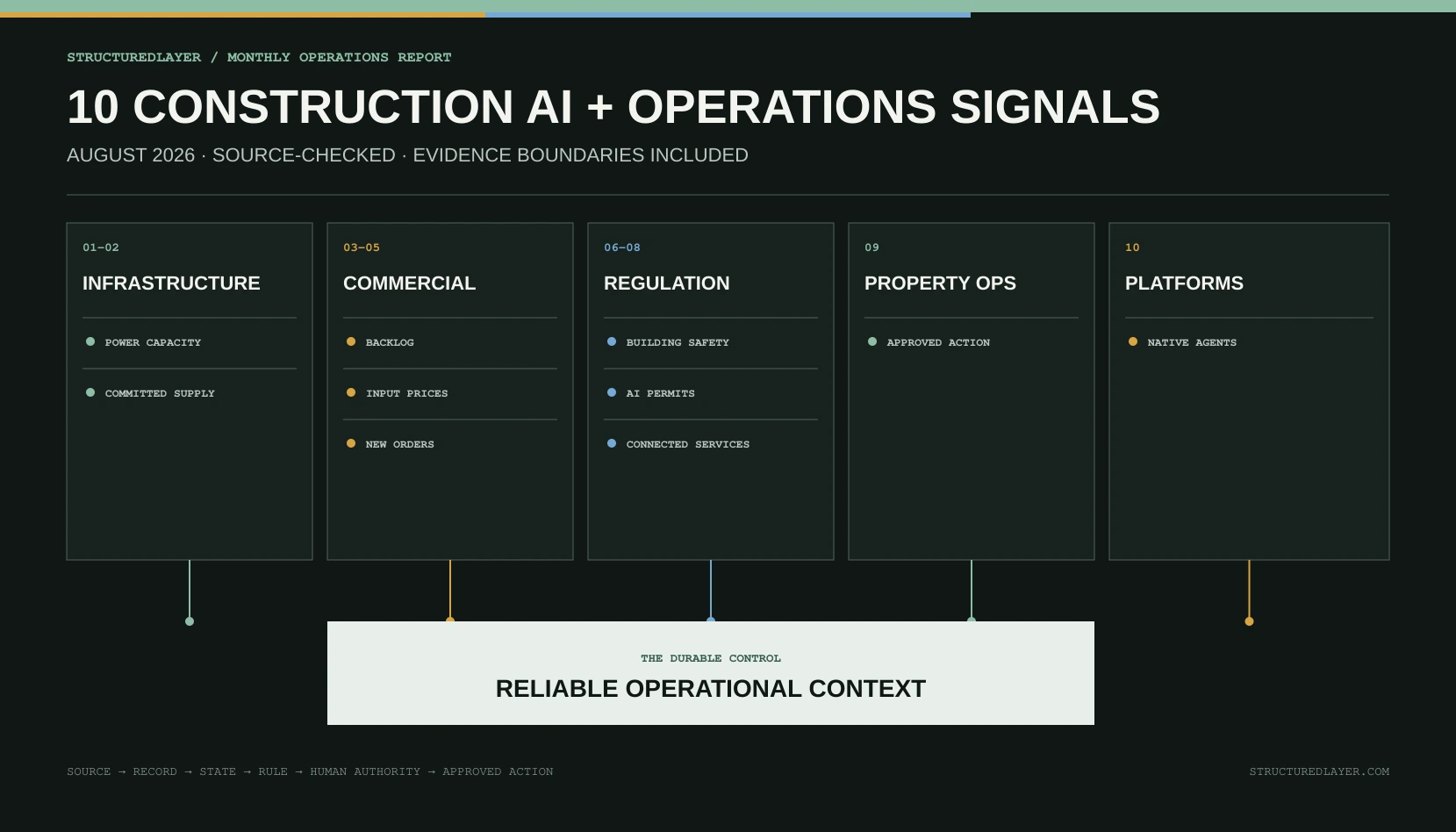Click the '06–08' number label
This screenshot has height=832, width=1456.
coord(622,247)
